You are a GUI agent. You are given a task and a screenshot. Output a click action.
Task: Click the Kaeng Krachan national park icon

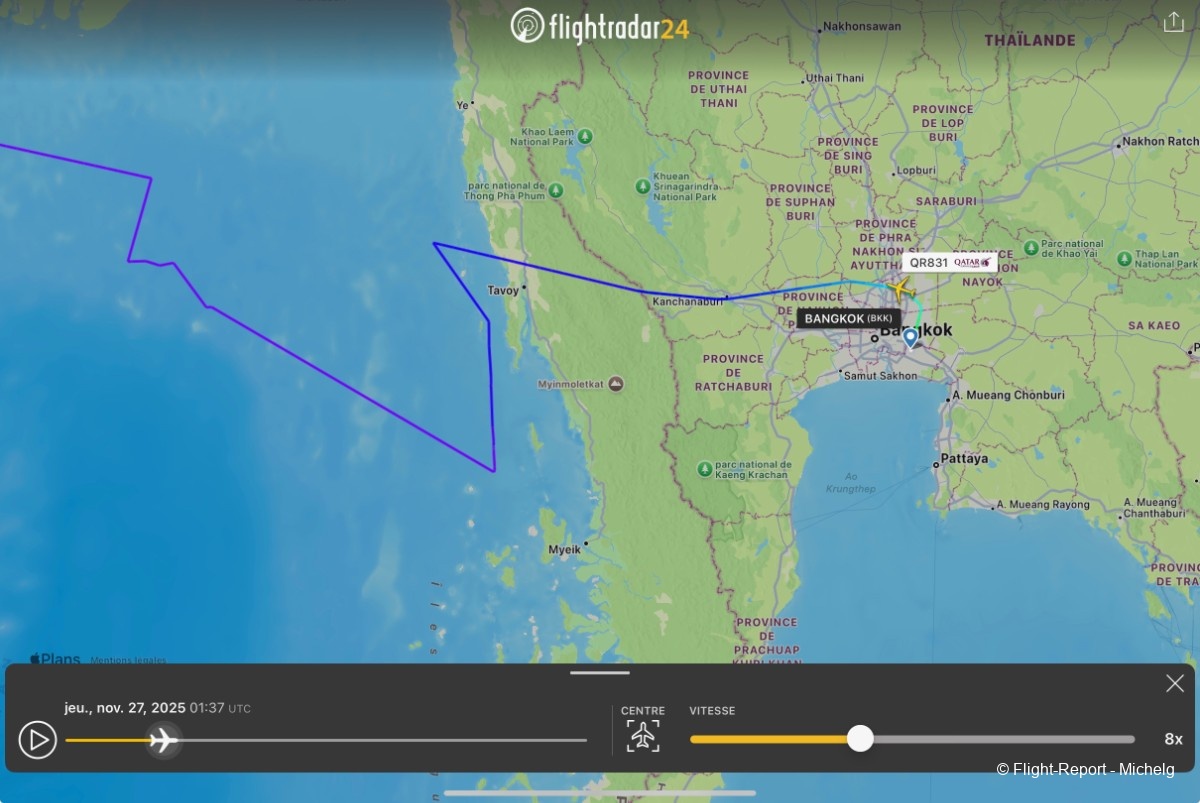[705, 468]
